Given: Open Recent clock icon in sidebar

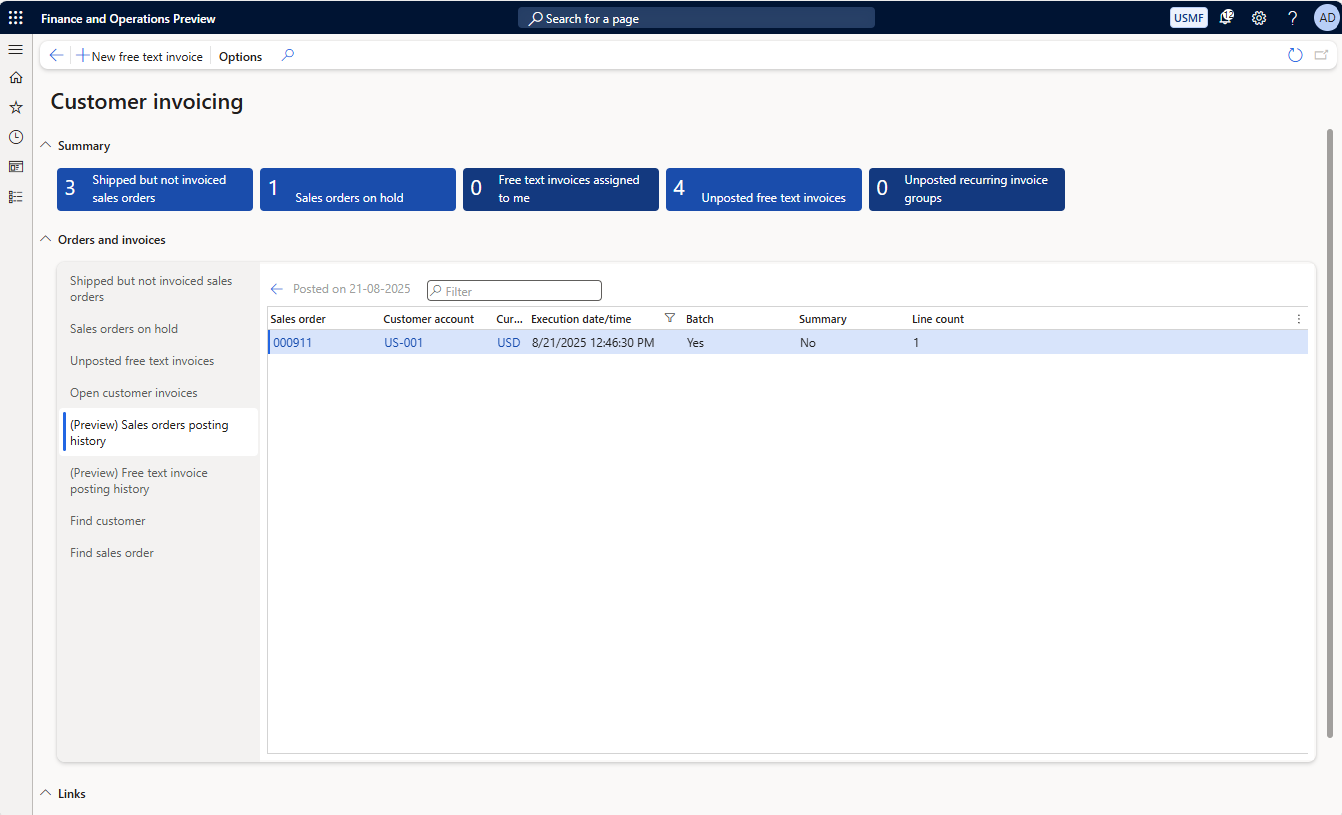Looking at the screenshot, I should click(16, 137).
